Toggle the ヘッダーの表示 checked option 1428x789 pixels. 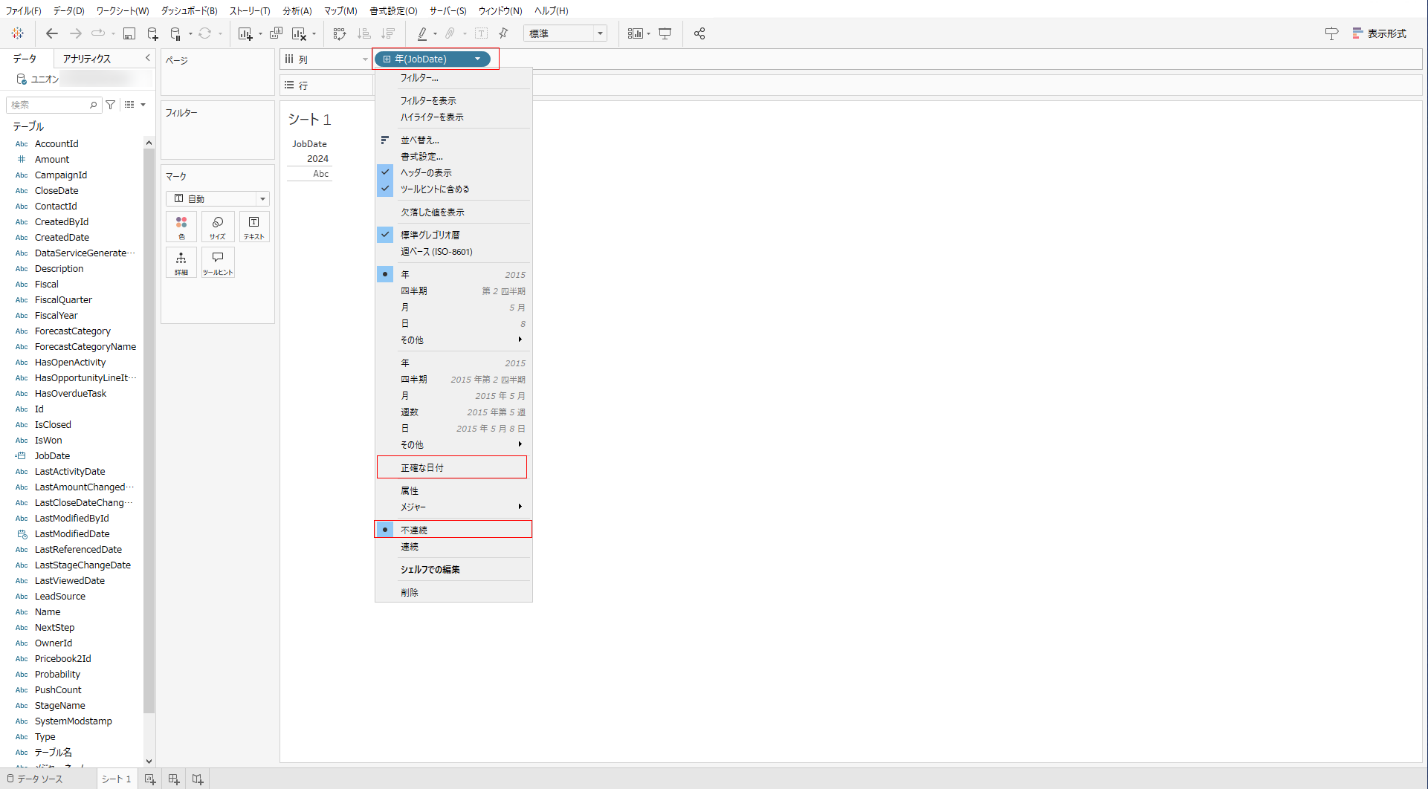425,173
